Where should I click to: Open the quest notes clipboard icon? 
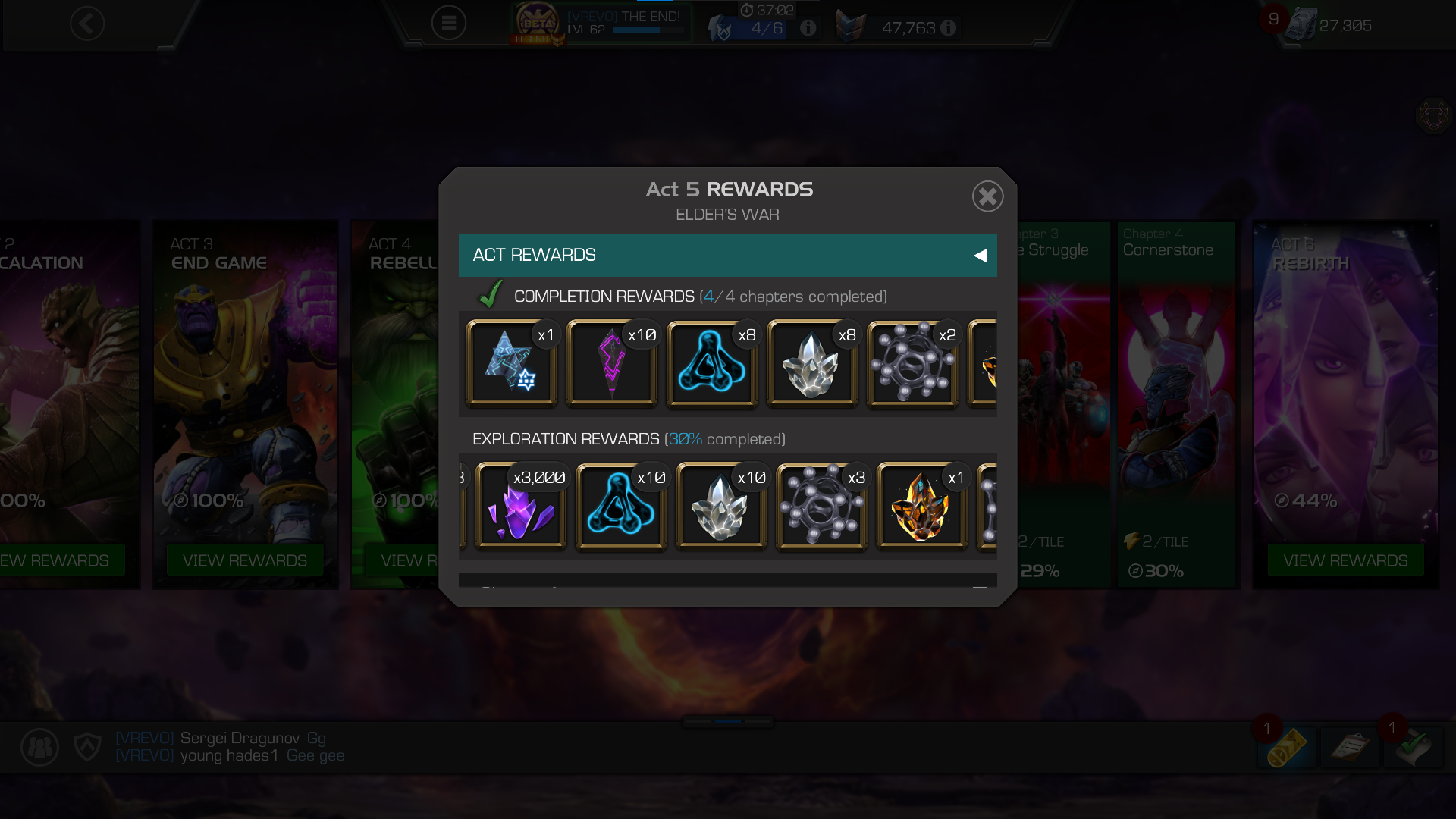[1350, 747]
